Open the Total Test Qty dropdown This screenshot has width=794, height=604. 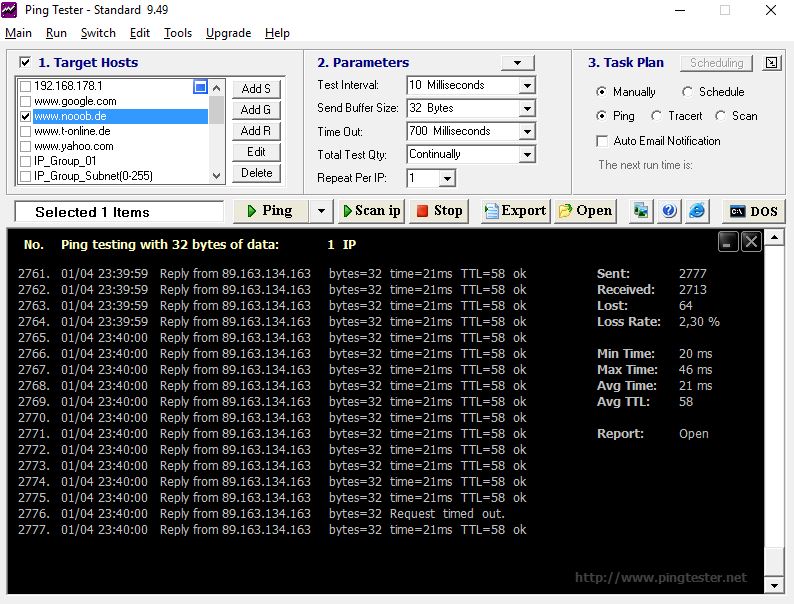[x=527, y=154]
